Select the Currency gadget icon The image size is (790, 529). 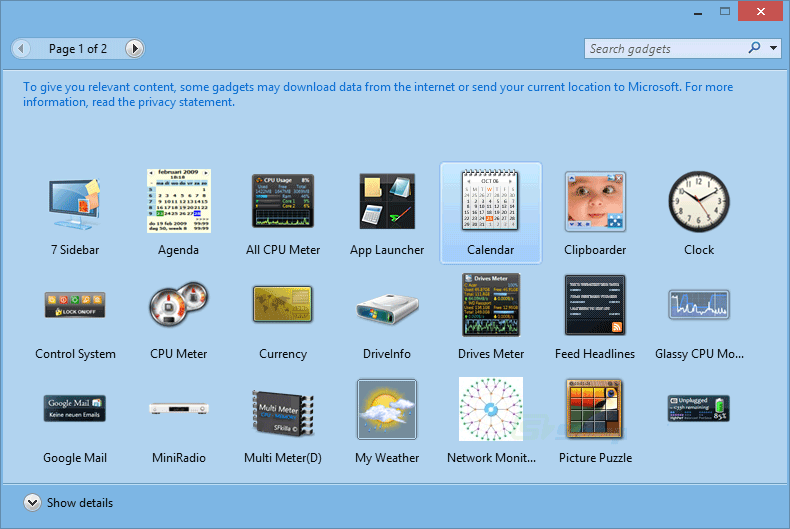click(x=283, y=306)
